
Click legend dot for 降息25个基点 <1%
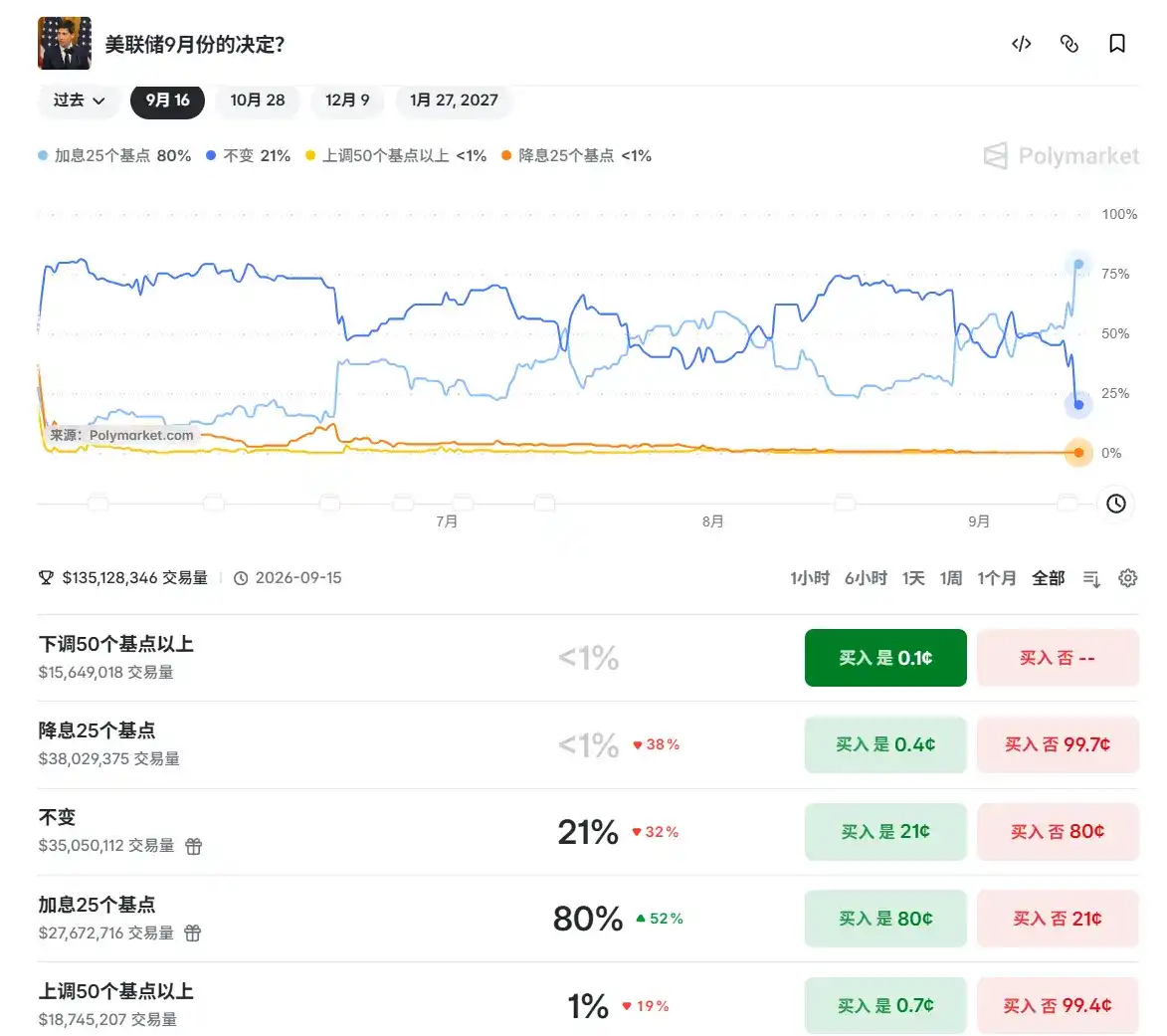pyautogui.click(x=506, y=155)
